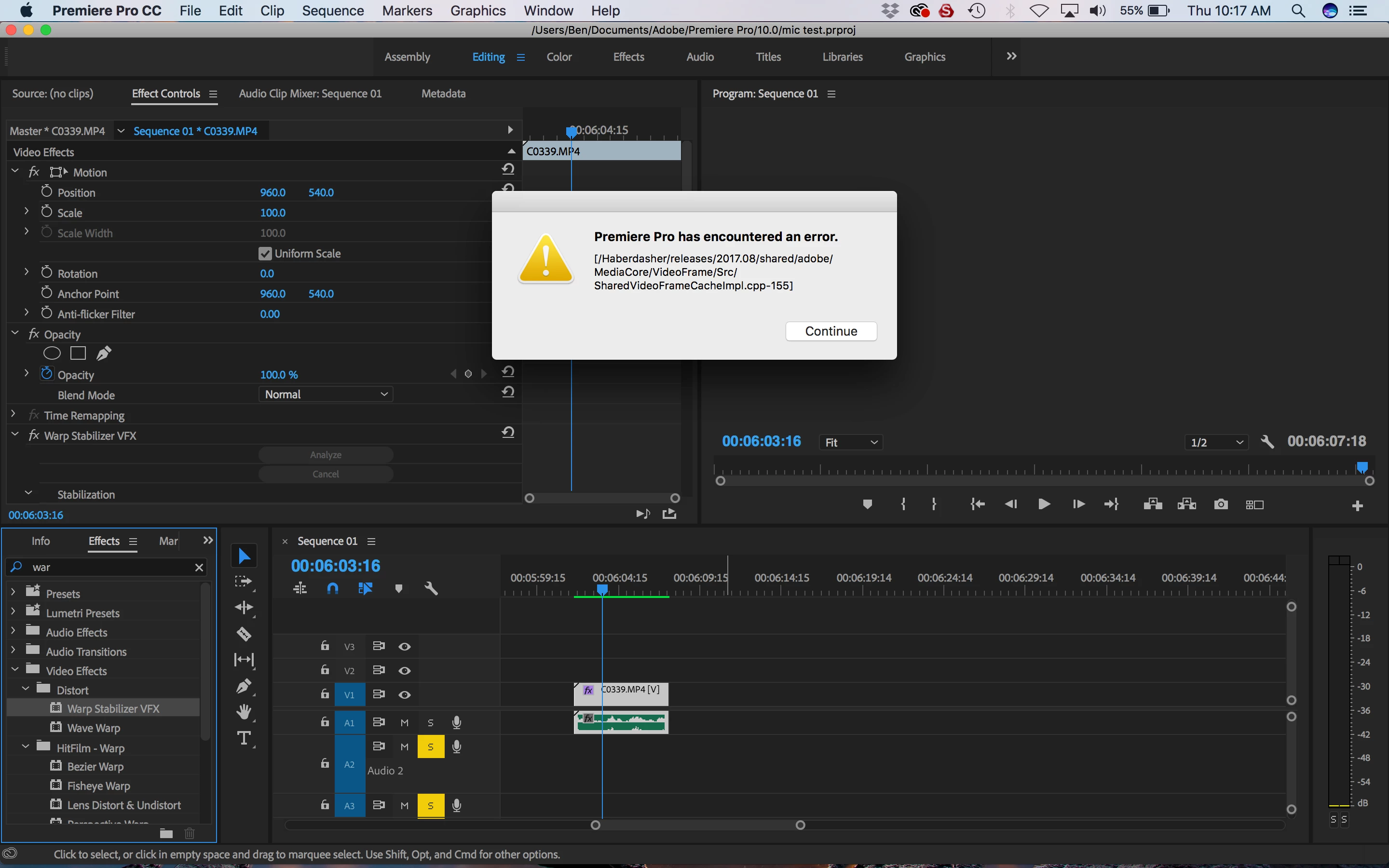Image resolution: width=1389 pixels, height=868 pixels.
Task: Select the Type tool
Action: coord(244,738)
